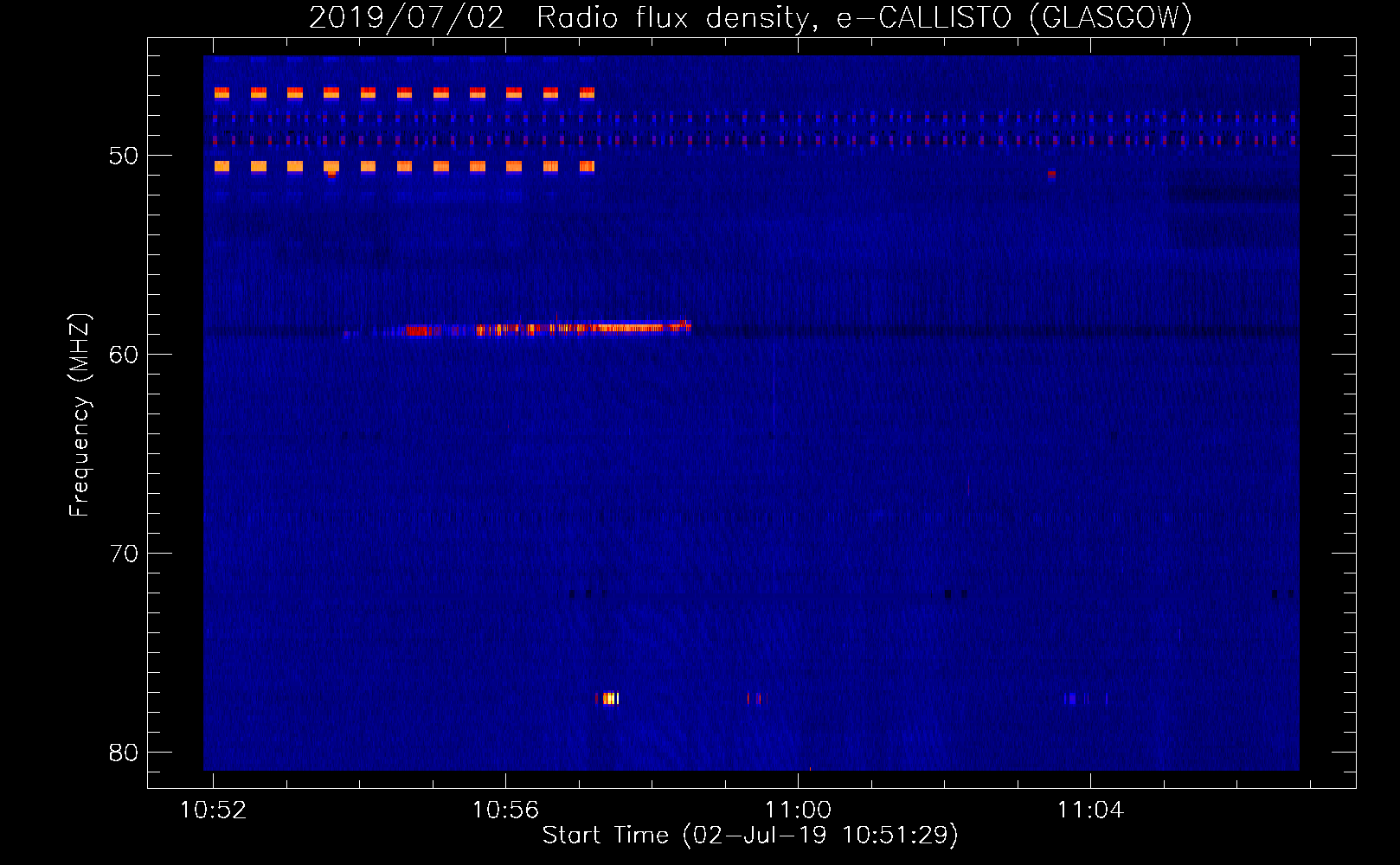Click the 11:04 time tick label

click(x=1090, y=810)
